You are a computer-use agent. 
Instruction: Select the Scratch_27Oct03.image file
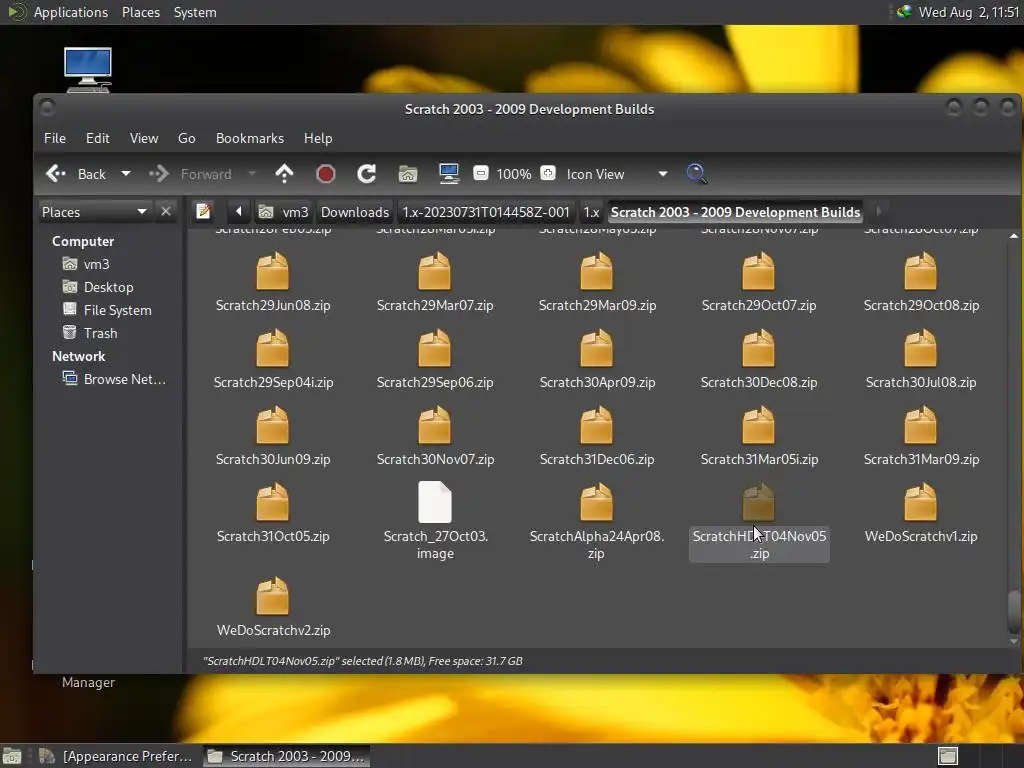point(435,504)
